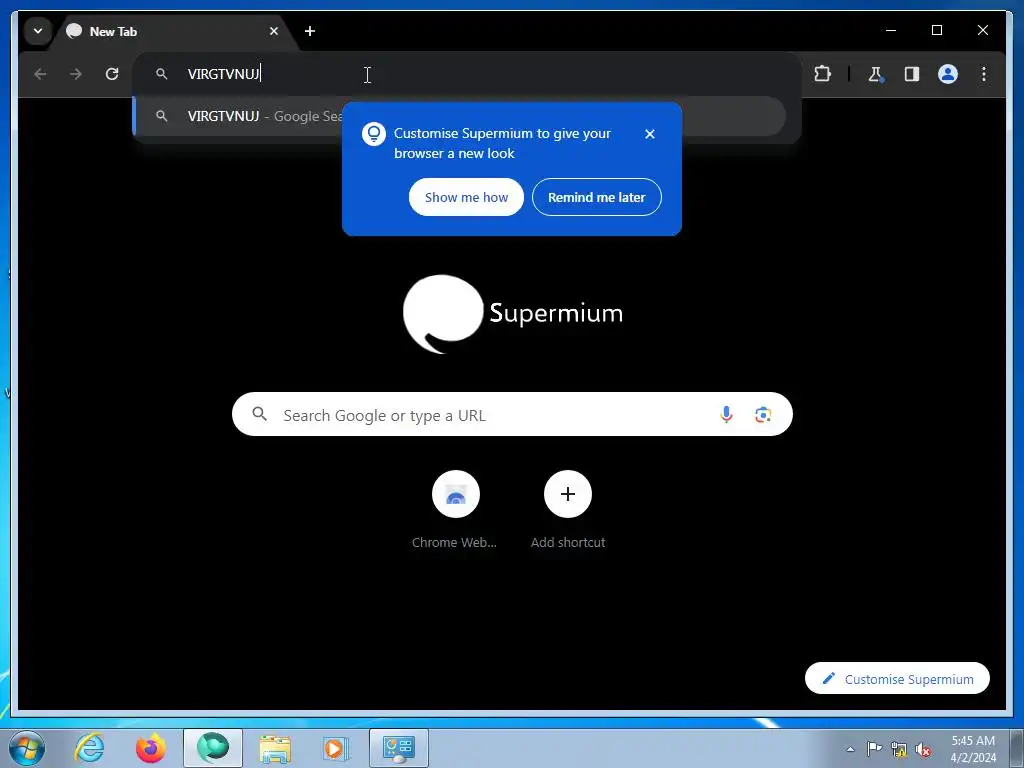Viewport: 1024px width, 768px height.
Task: Open Windows Media Player from taskbar
Action: point(336,748)
